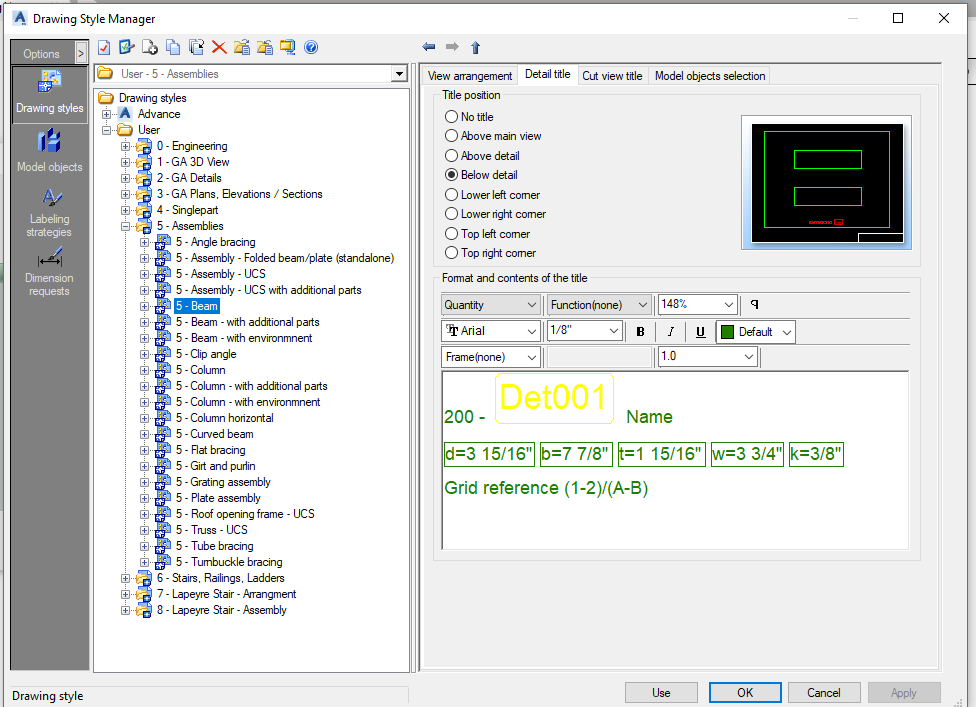
Task: Open the View arrangement tab
Action: click(x=469, y=75)
